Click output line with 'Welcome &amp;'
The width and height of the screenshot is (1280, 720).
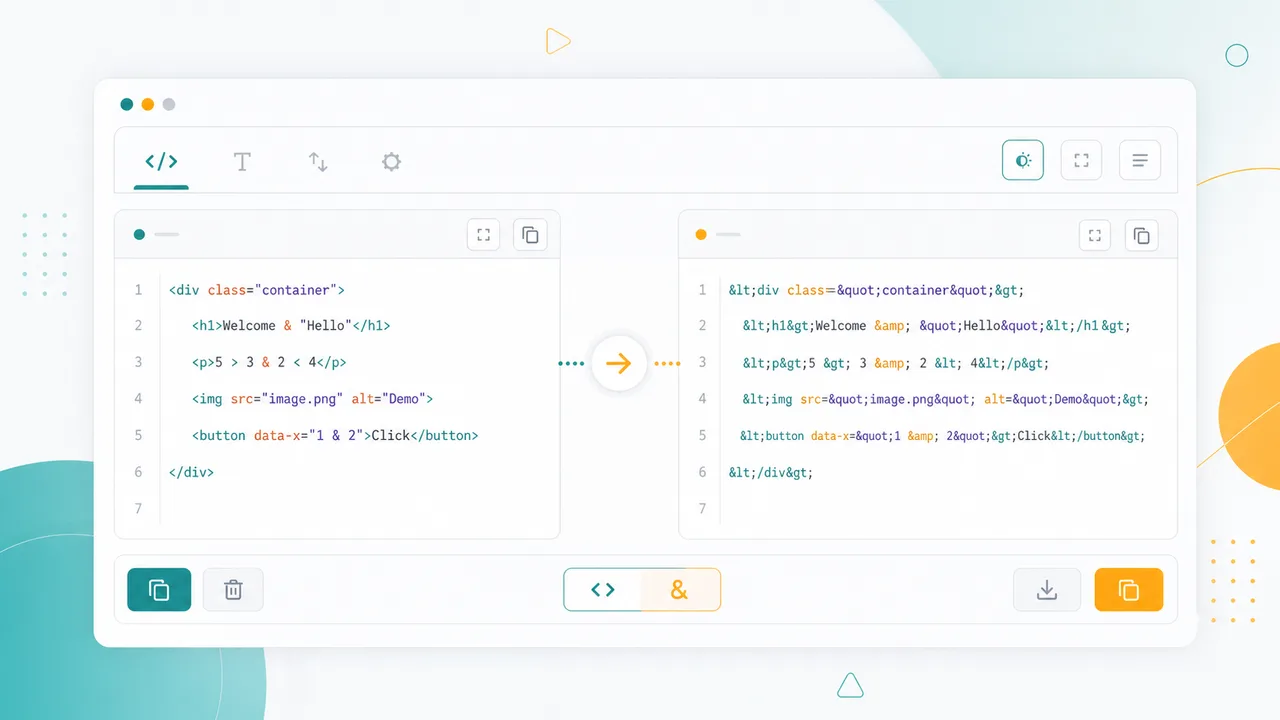click(x=936, y=326)
